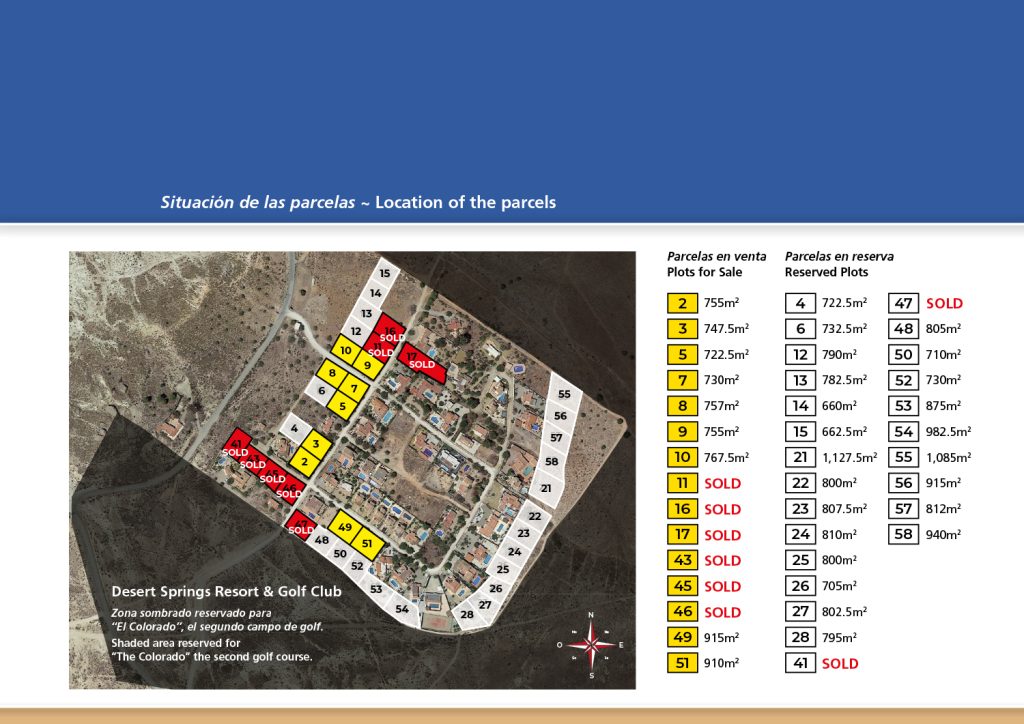Select the "790m²" area value
Image resolution: width=1024 pixels, height=724 pixels.
(839, 354)
